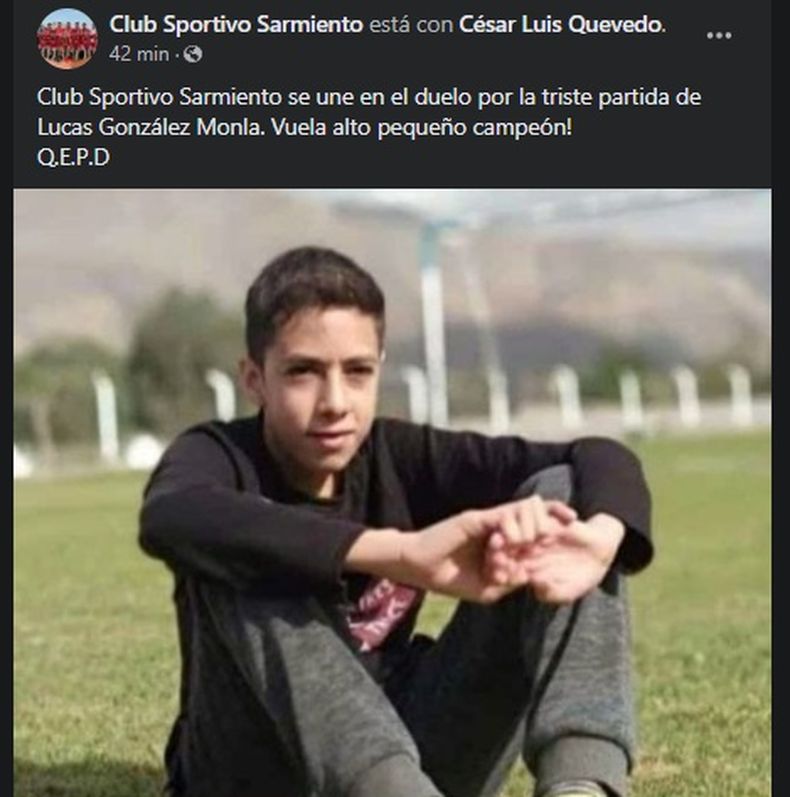
Task: Open the Club Sportivo Sarmiento page link
Action: coord(236,24)
